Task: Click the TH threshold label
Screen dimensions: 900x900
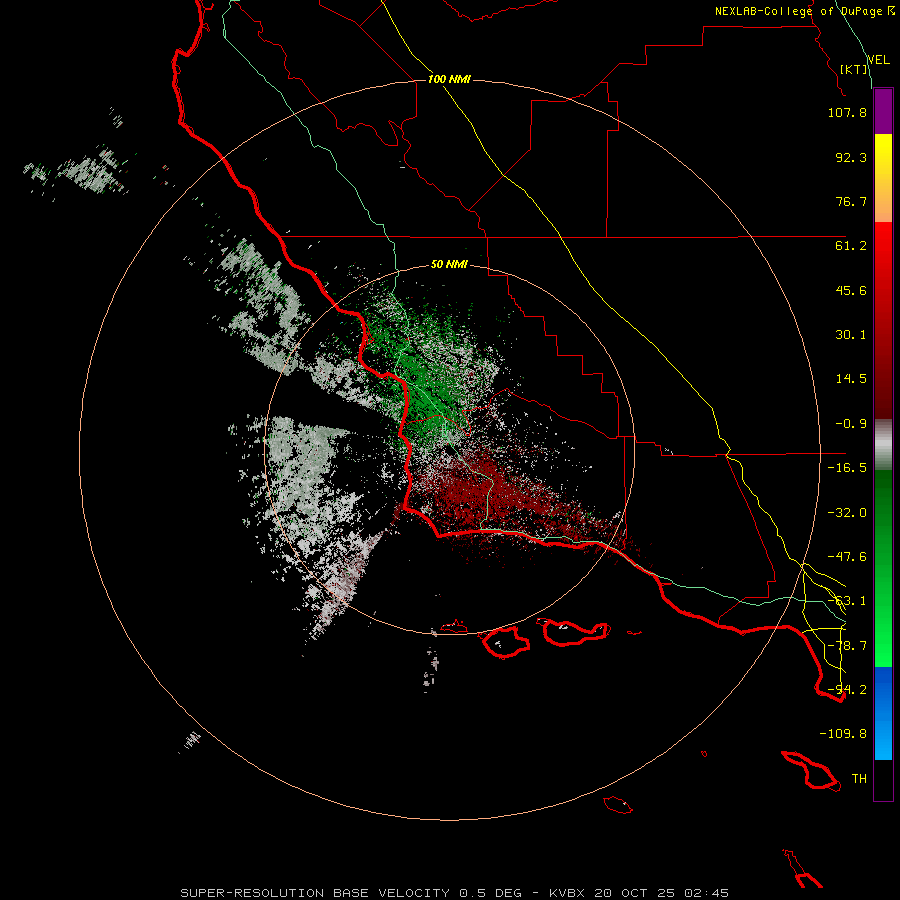Action: [859, 779]
